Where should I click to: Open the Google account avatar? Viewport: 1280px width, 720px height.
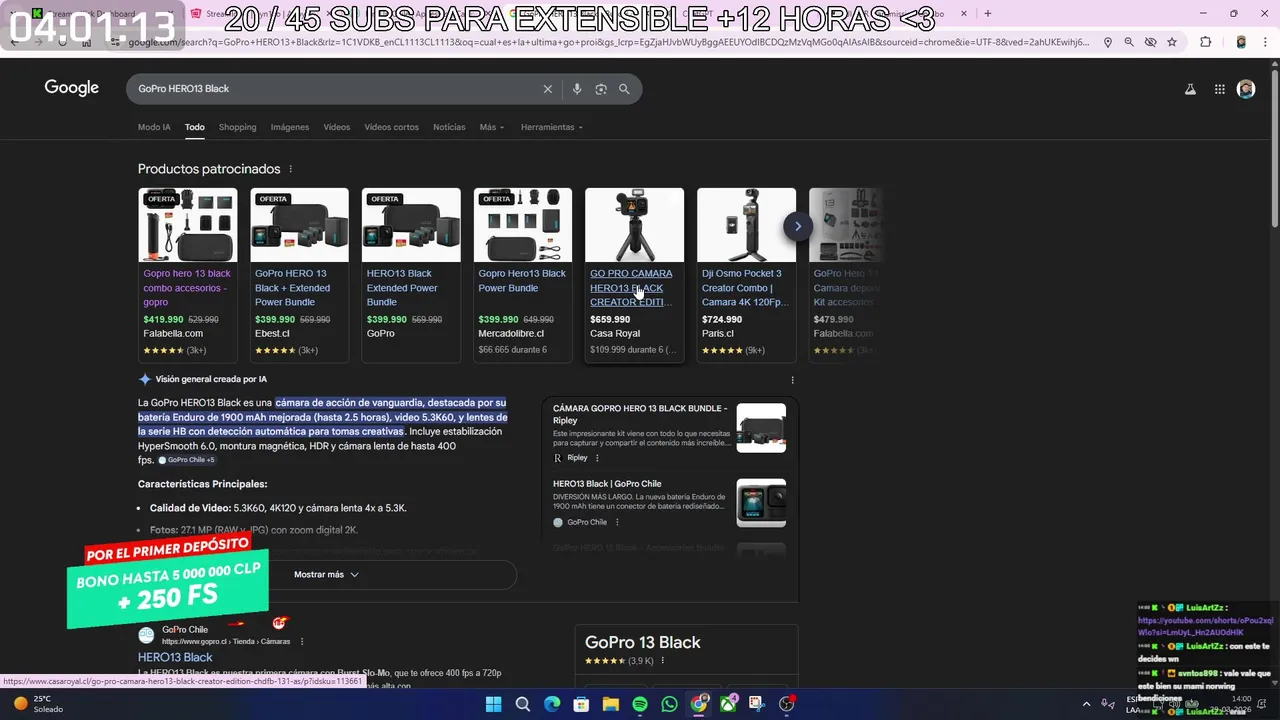tap(1246, 89)
